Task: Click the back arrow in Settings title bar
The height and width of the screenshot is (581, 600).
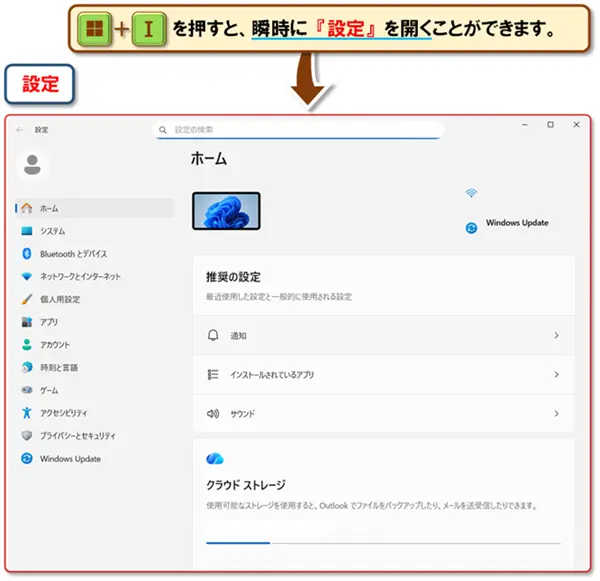Action: (x=20, y=130)
